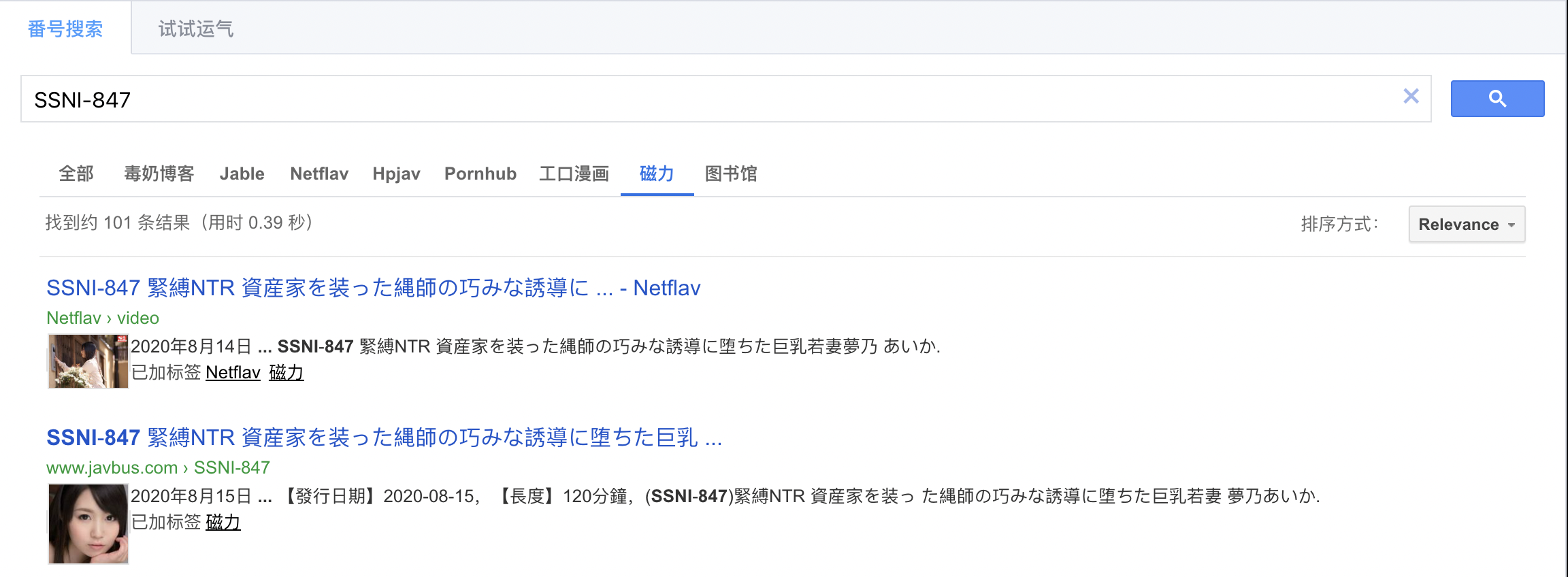Screen dimensions: 1568x577
Task: Open the javbus SSNI-847 result title link
Action: [384, 438]
